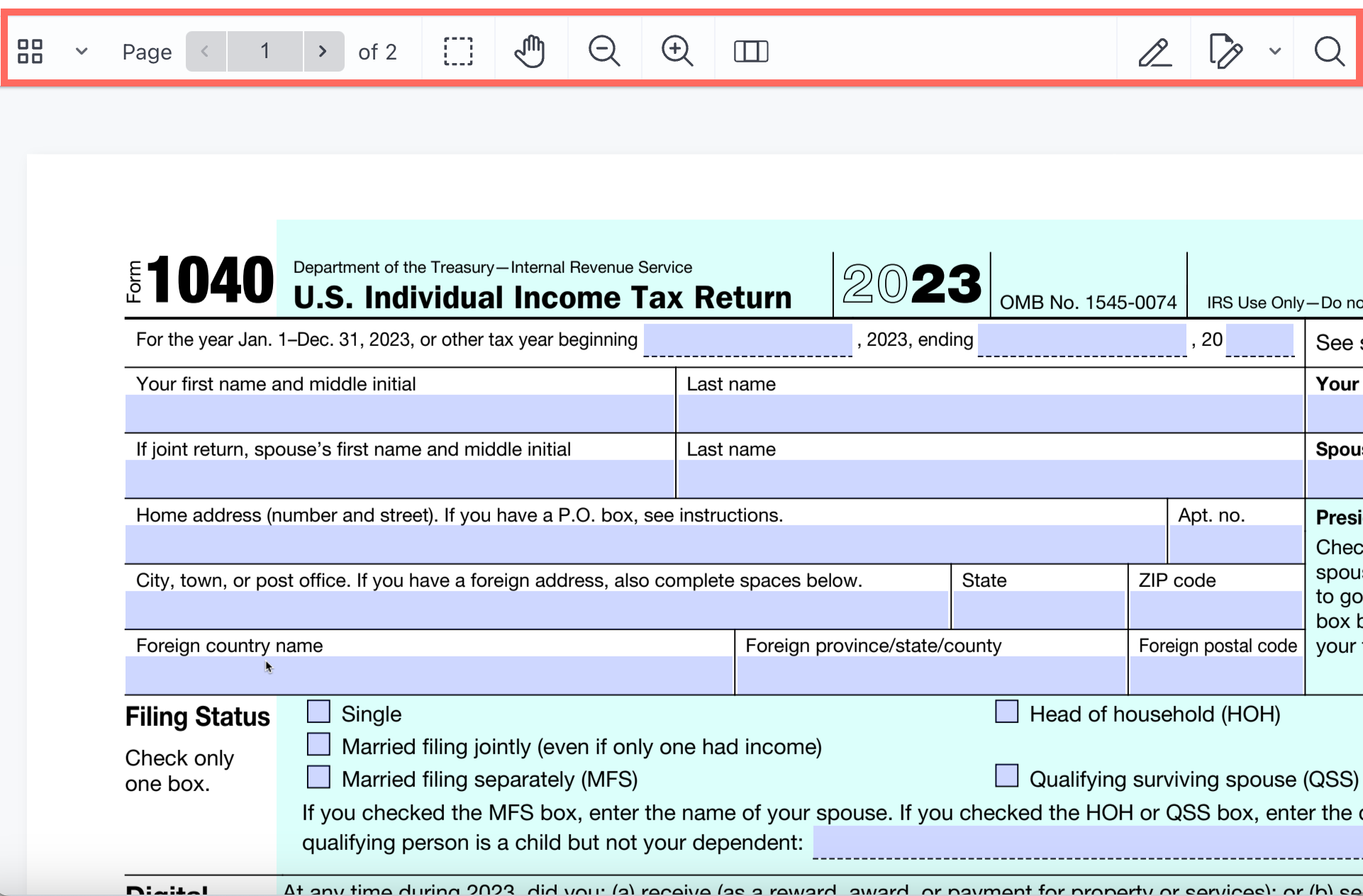The width and height of the screenshot is (1363, 896).
Task: Click the page number field
Action: coord(265,51)
